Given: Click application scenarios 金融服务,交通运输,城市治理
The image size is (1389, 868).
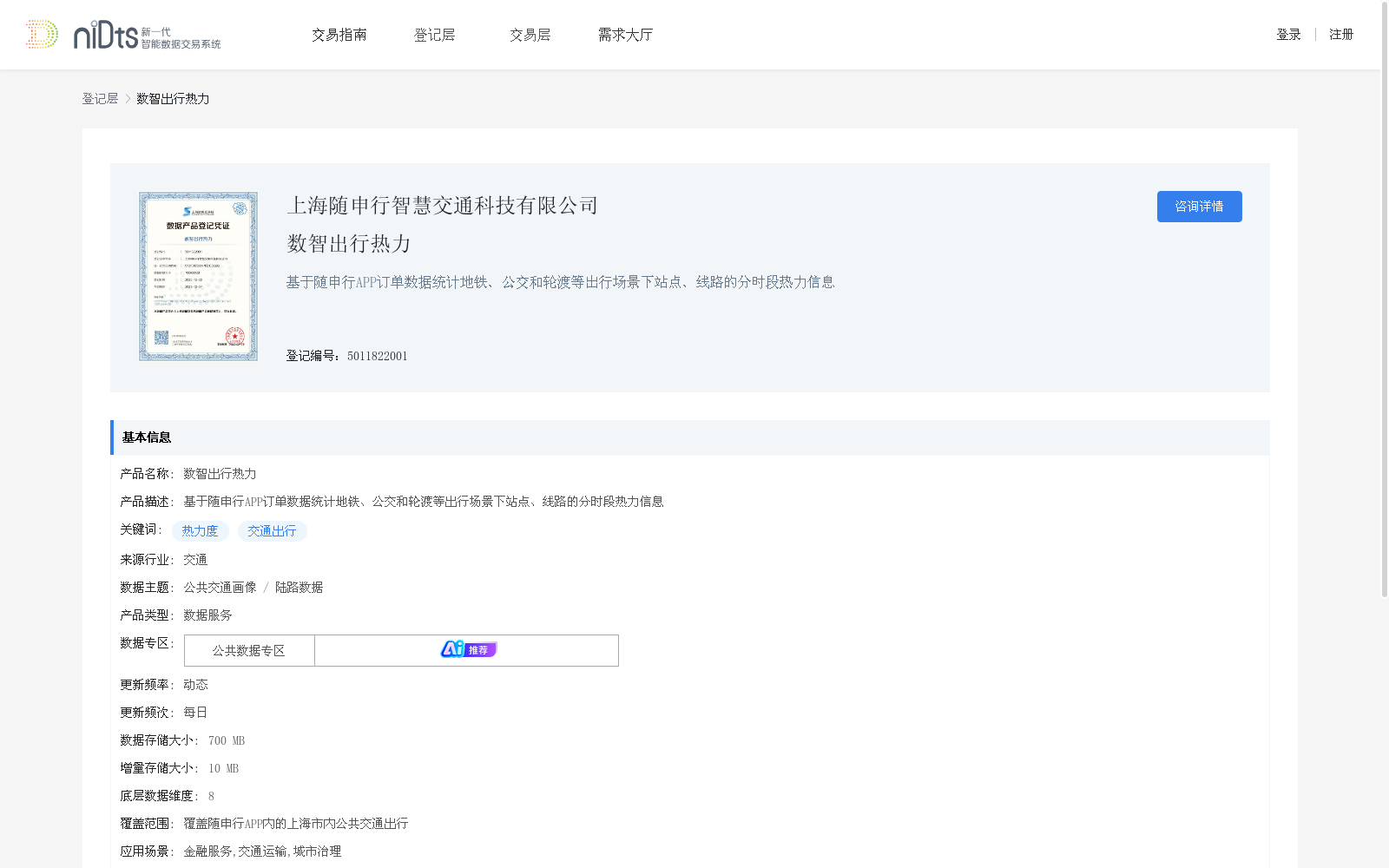Looking at the screenshot, I should (x=262, y=852).
